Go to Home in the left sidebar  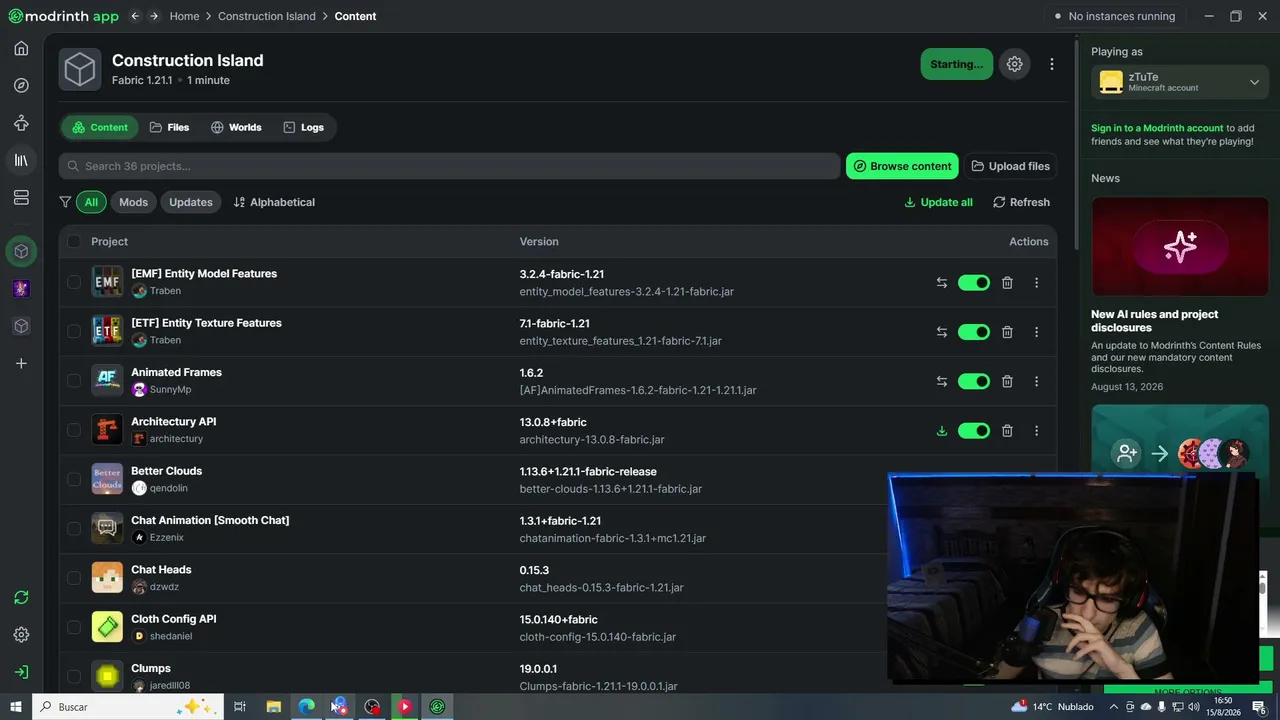pos(21,48)
